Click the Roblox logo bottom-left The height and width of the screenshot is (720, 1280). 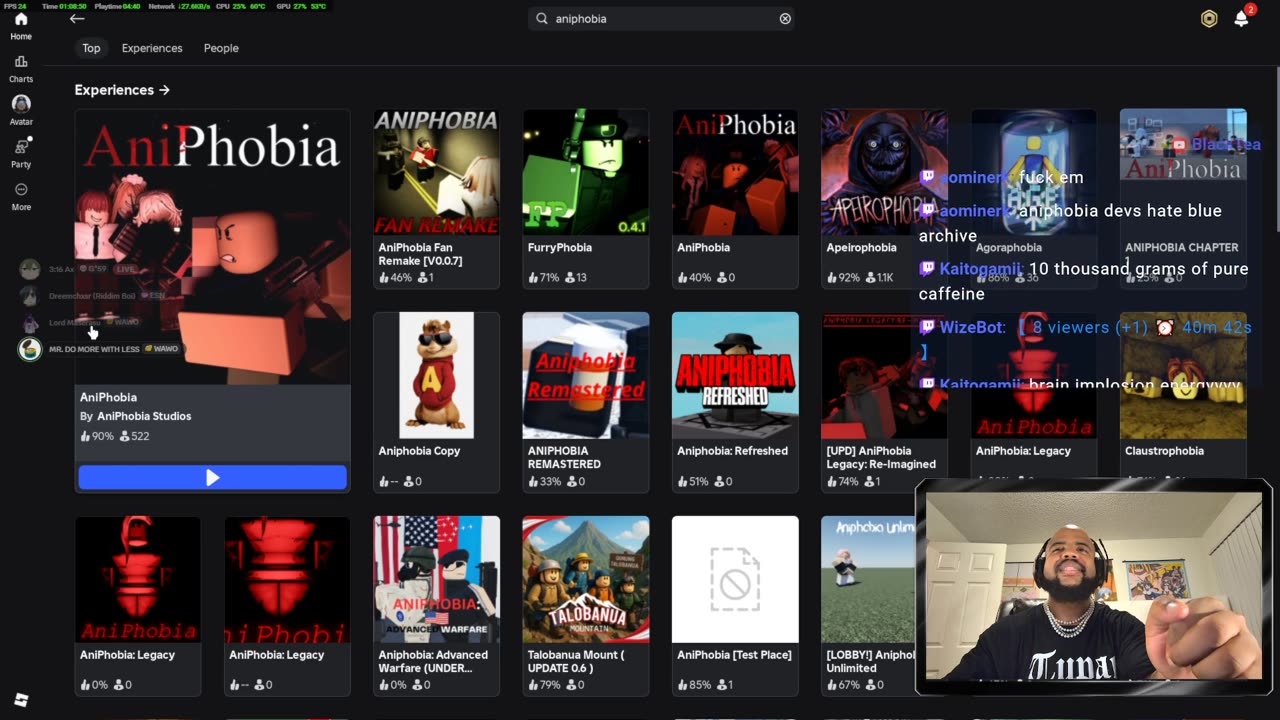(x=21, y=700)
